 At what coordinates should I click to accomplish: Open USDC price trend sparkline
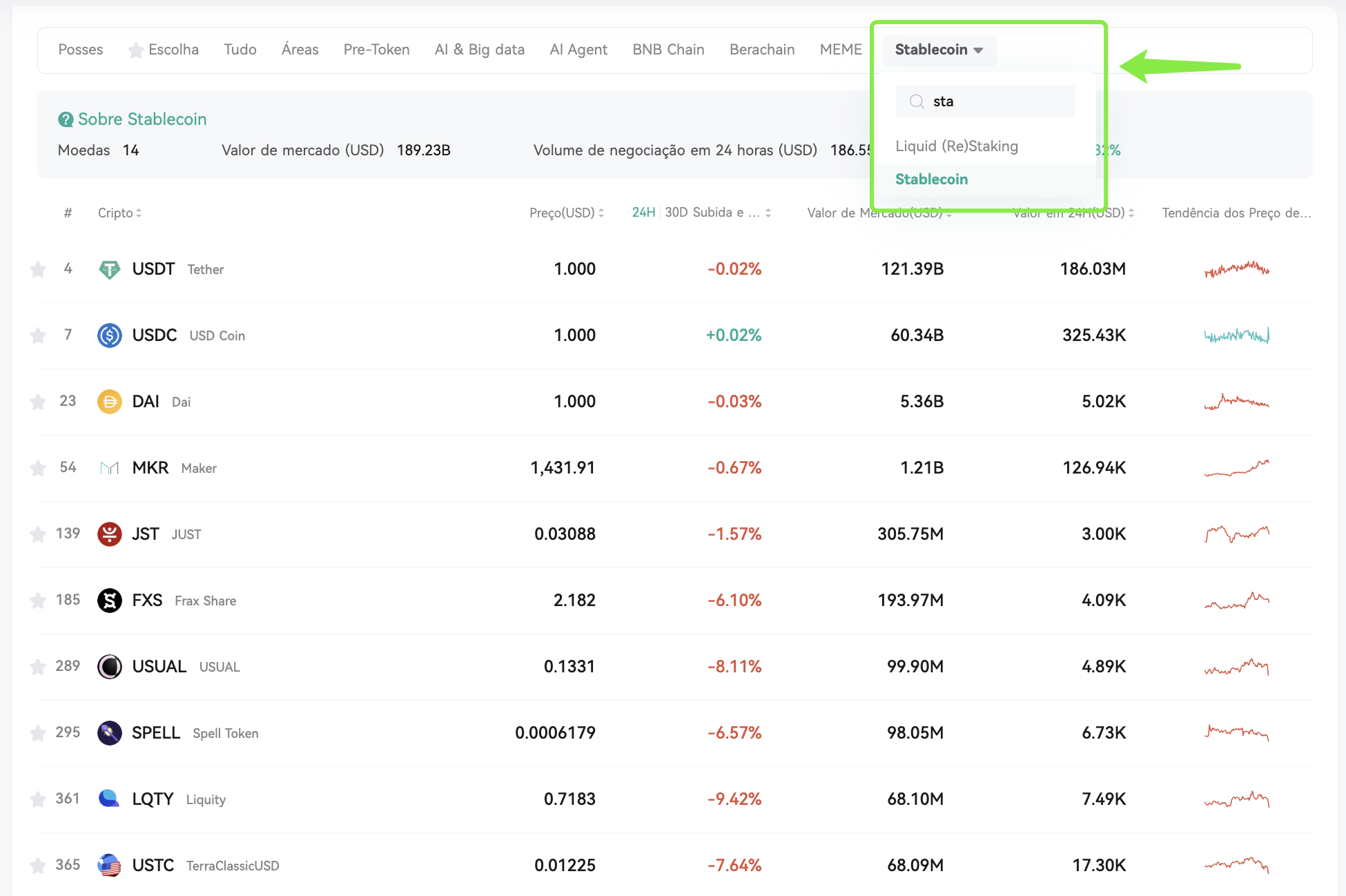coord(1237,335)
